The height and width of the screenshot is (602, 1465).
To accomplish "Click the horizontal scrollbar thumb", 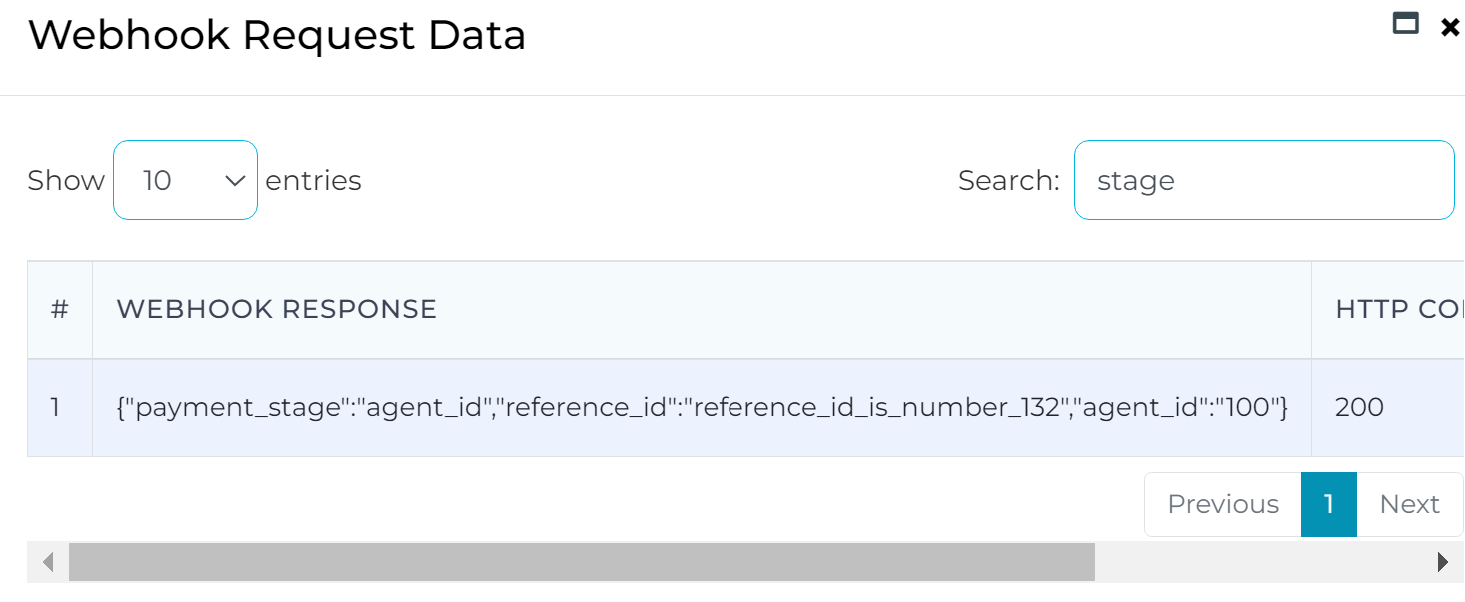I will pyautogui.click(x=581, y=562).
